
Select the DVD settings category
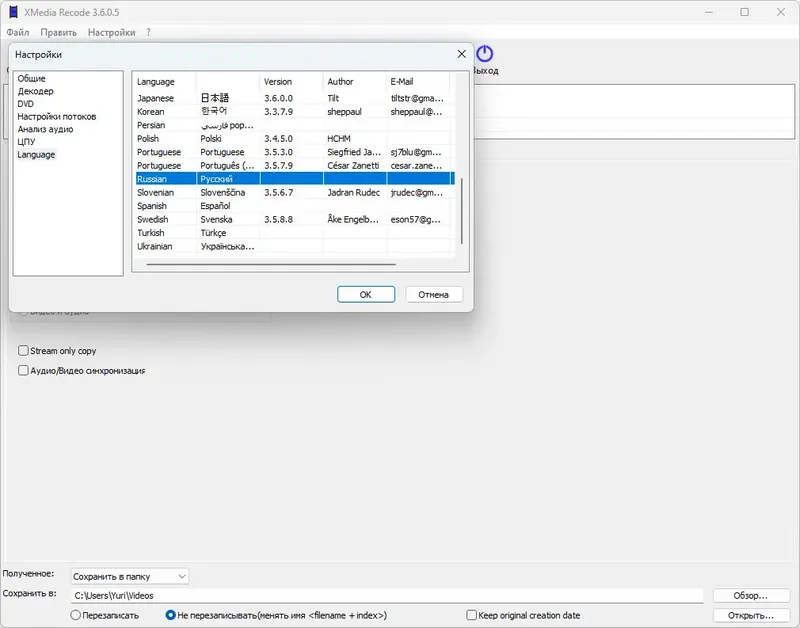pos(25,104)
